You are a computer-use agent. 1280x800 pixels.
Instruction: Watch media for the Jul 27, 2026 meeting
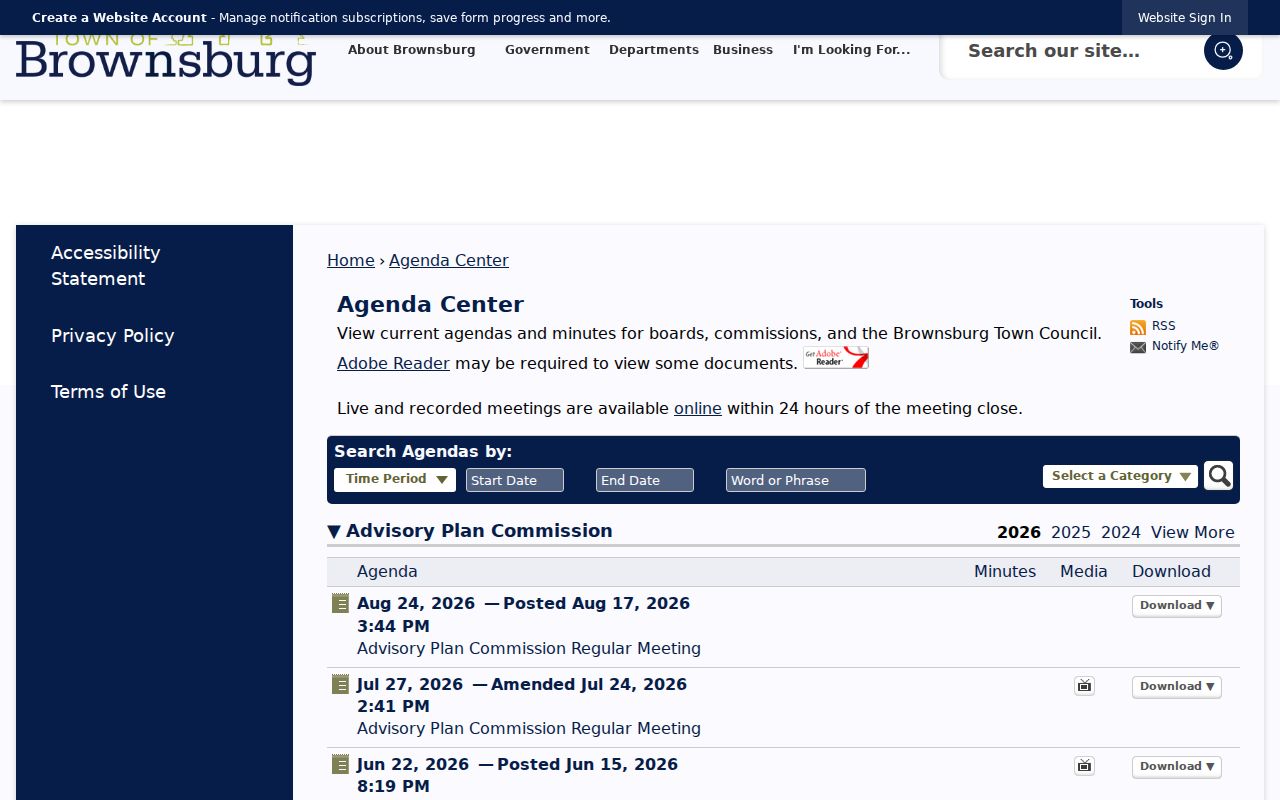tap(1084, 686)
